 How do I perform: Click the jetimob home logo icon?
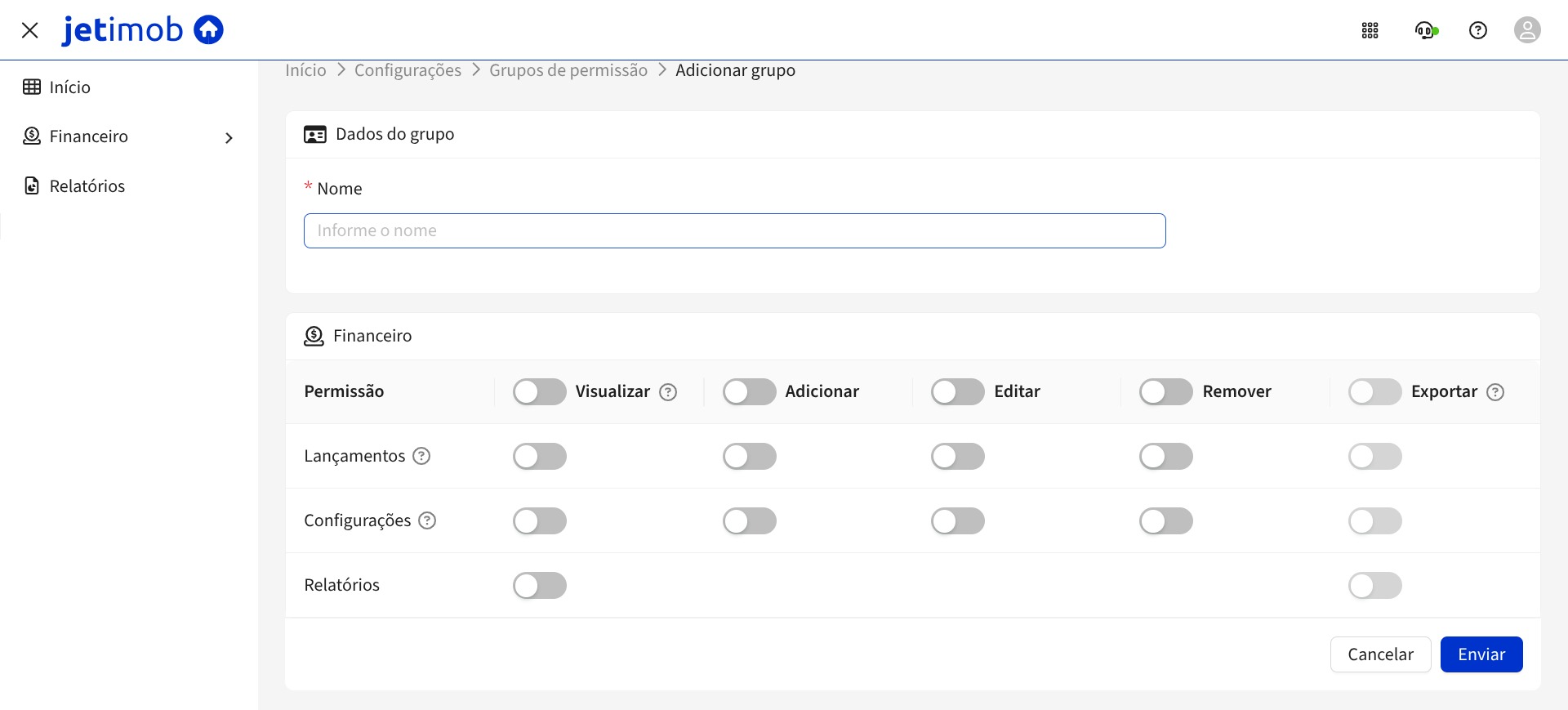tap(208, 30)
